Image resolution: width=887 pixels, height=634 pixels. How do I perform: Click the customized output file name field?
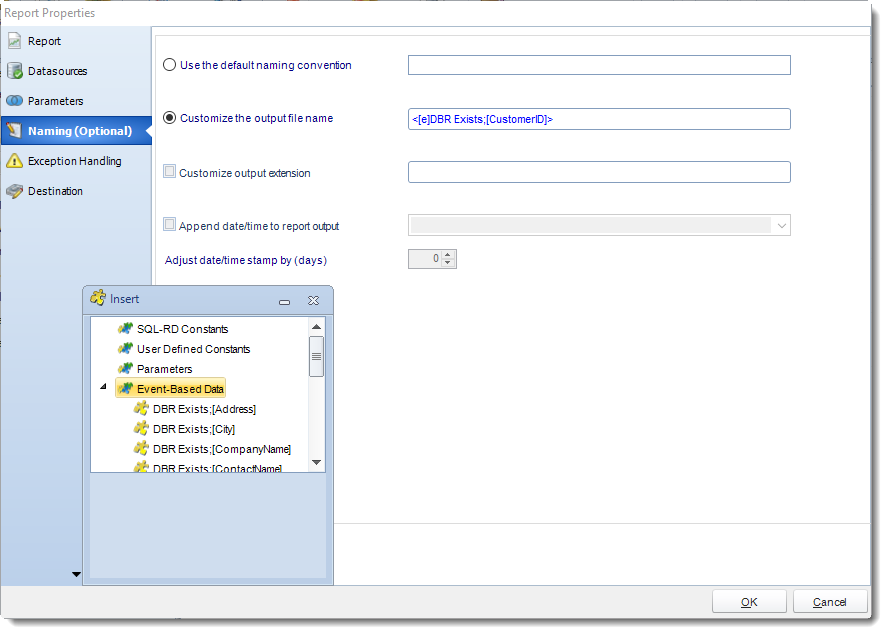click(599, 119)
